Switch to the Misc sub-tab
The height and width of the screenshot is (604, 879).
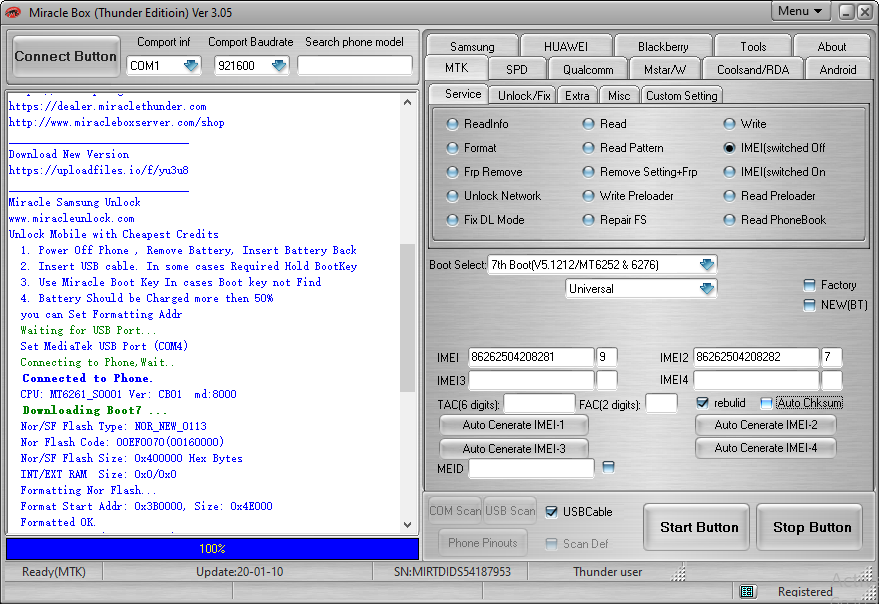619,96
